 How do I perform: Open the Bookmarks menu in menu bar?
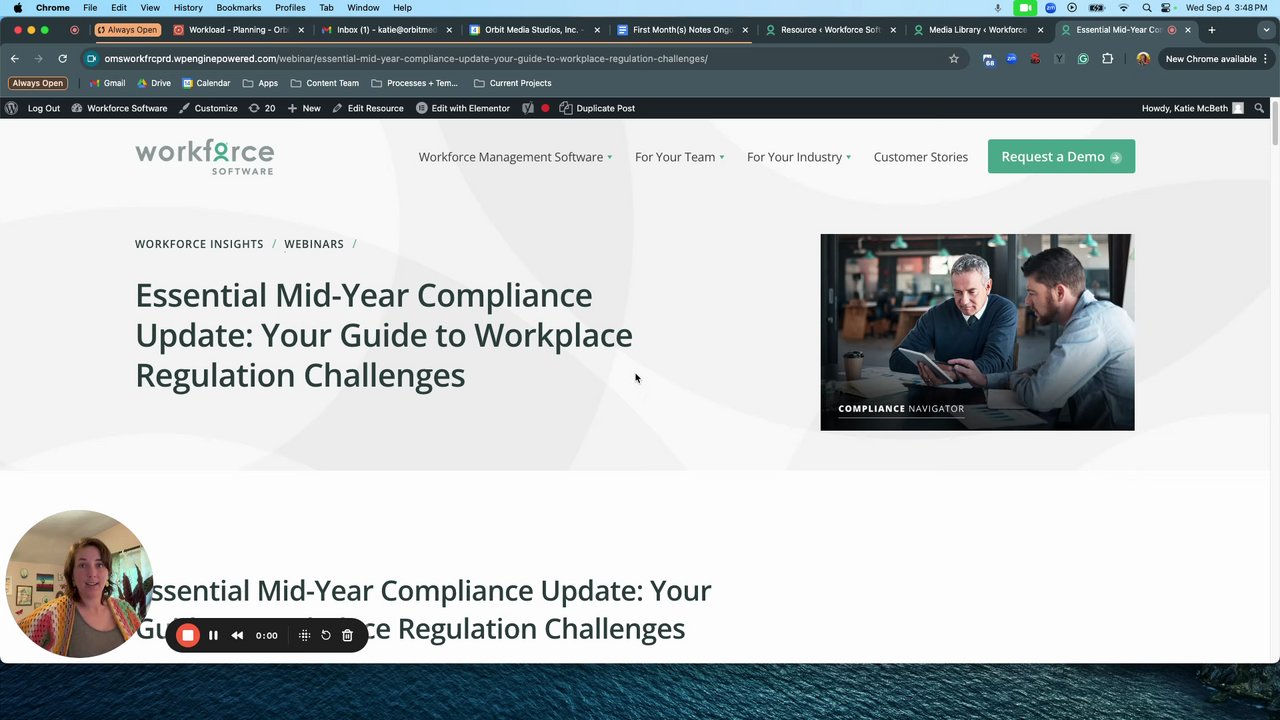point(239,8)
